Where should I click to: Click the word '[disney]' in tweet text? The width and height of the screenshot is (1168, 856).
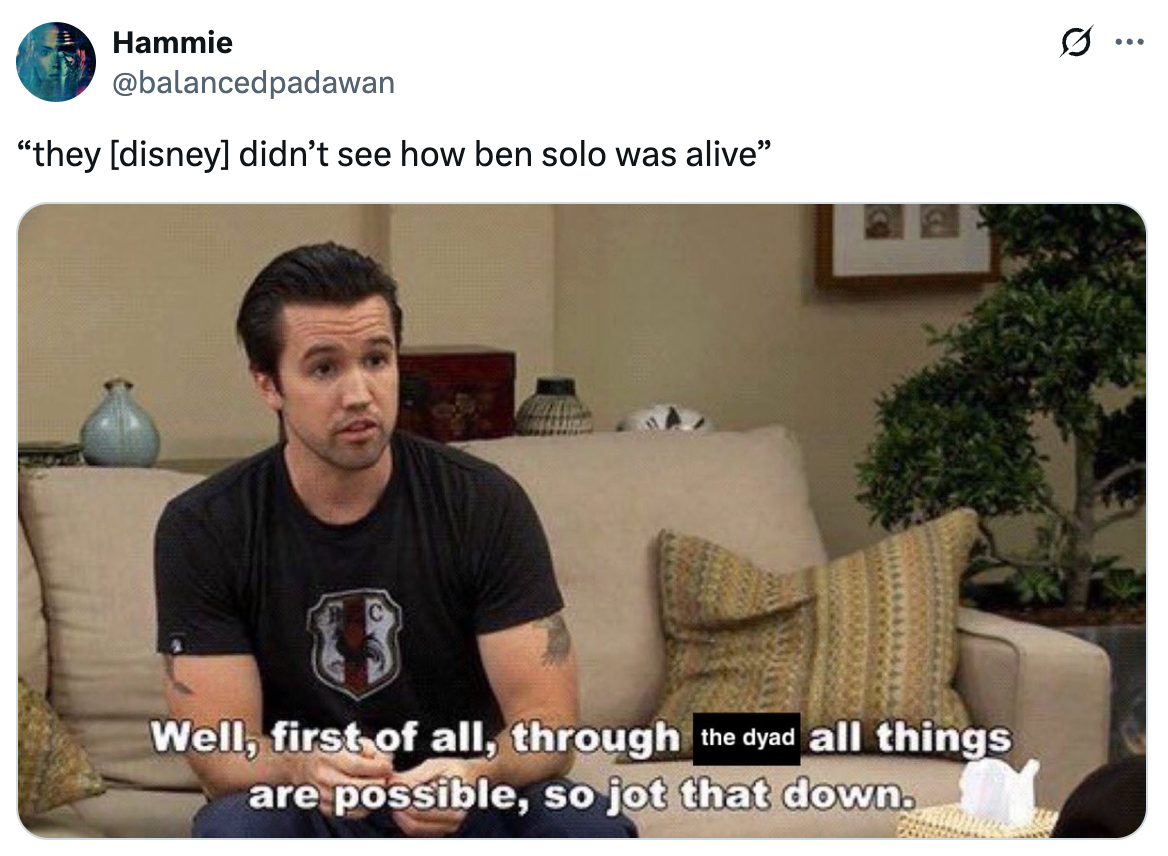[x=170, y=154]
